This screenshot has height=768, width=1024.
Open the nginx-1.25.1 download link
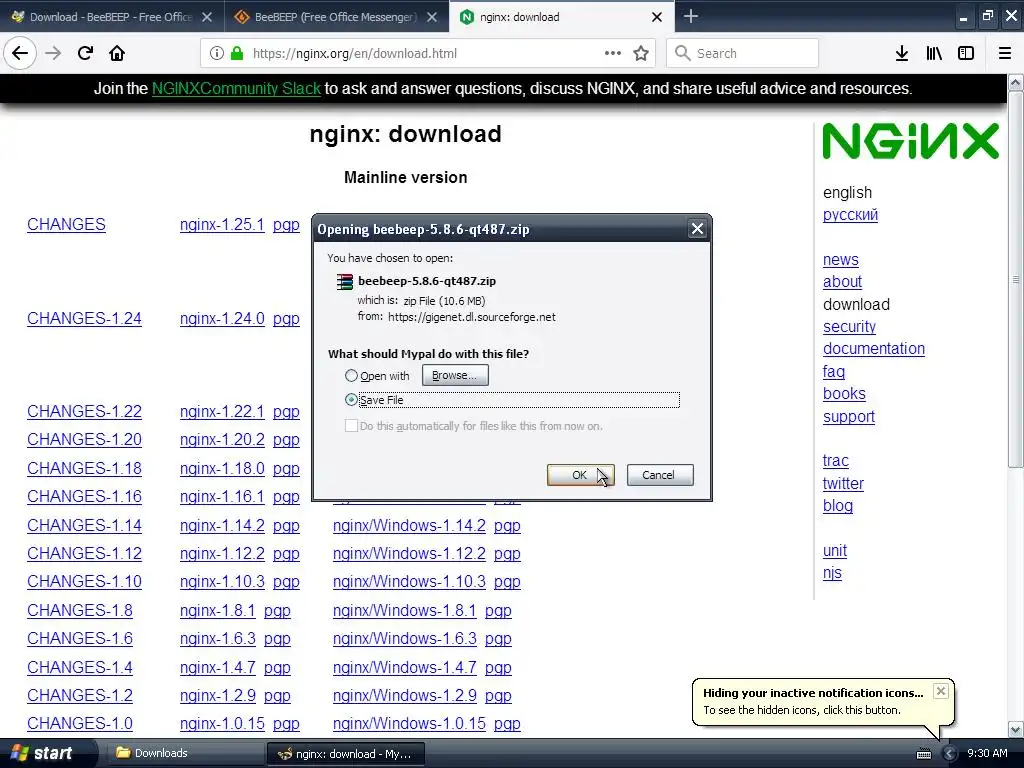tap(222, 225)
